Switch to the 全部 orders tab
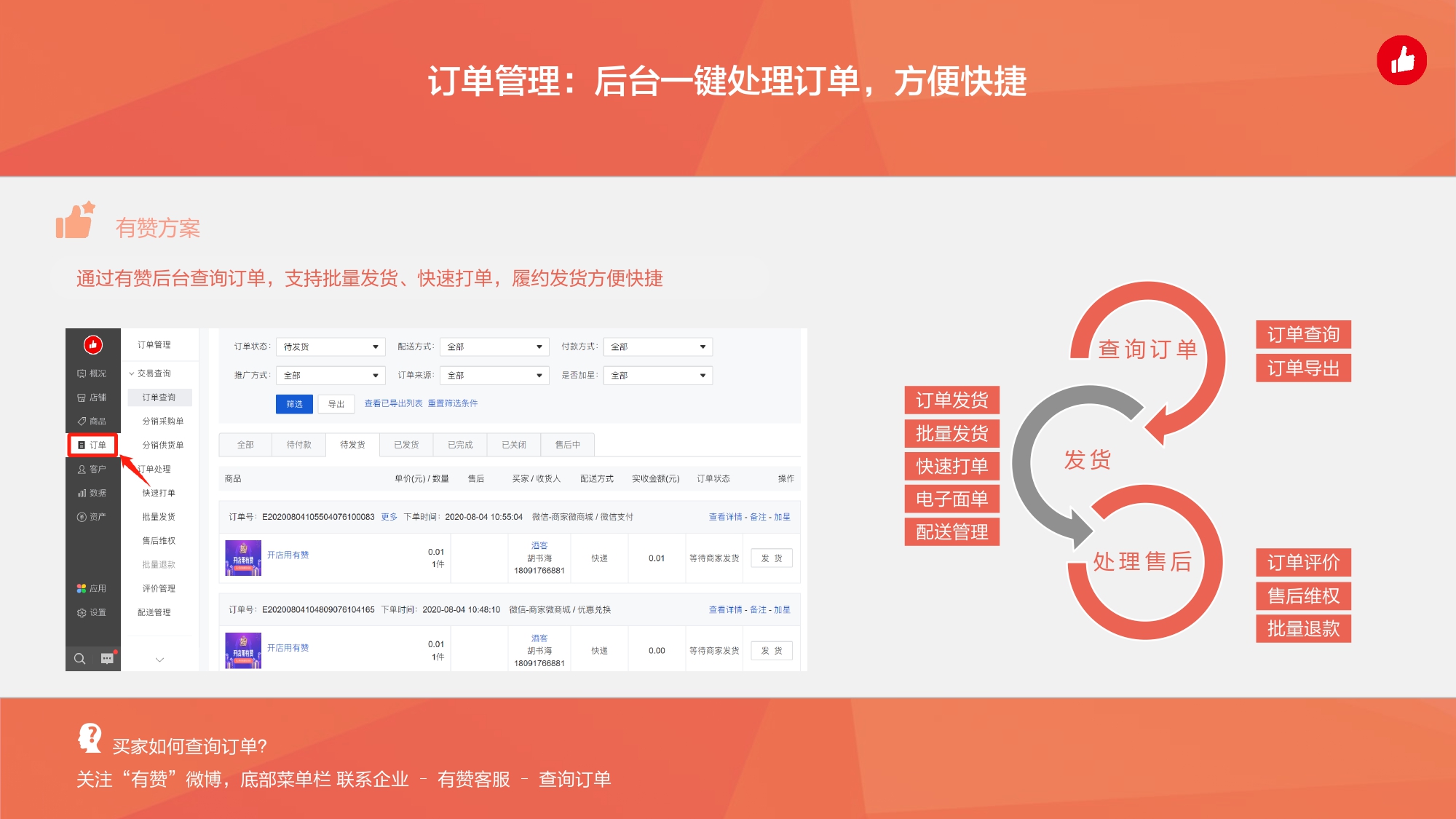Viewport: 1456px width, 819px height. 245,445
